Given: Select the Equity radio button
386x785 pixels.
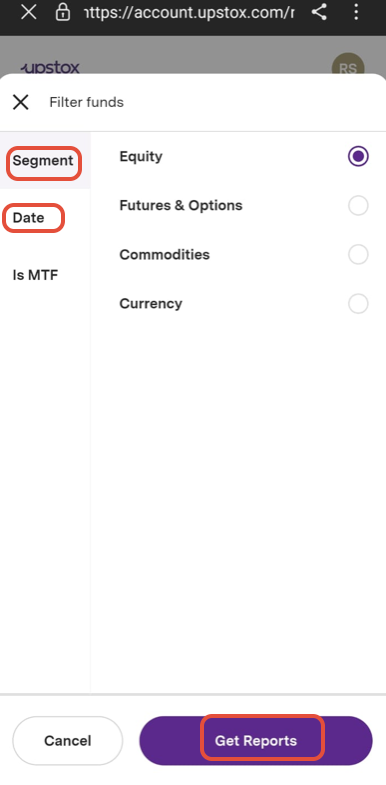Looking at the screenshot, I should (x=358, y=156).
